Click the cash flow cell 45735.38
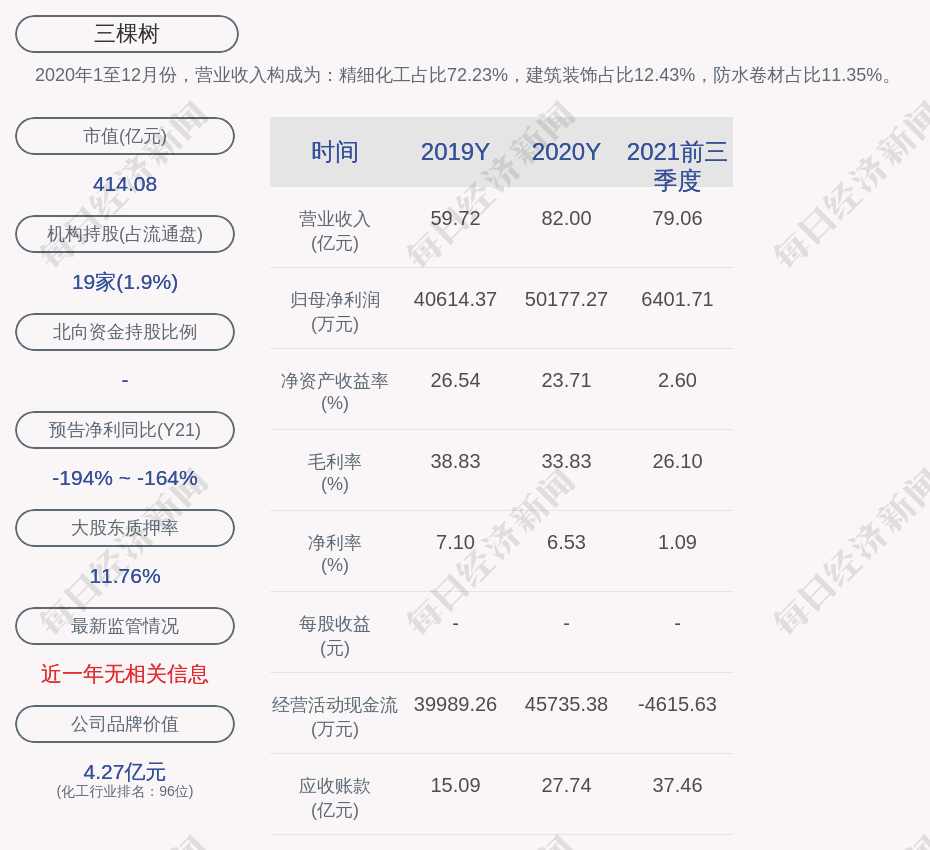930x850 pixels. click(x=566, y=704)
